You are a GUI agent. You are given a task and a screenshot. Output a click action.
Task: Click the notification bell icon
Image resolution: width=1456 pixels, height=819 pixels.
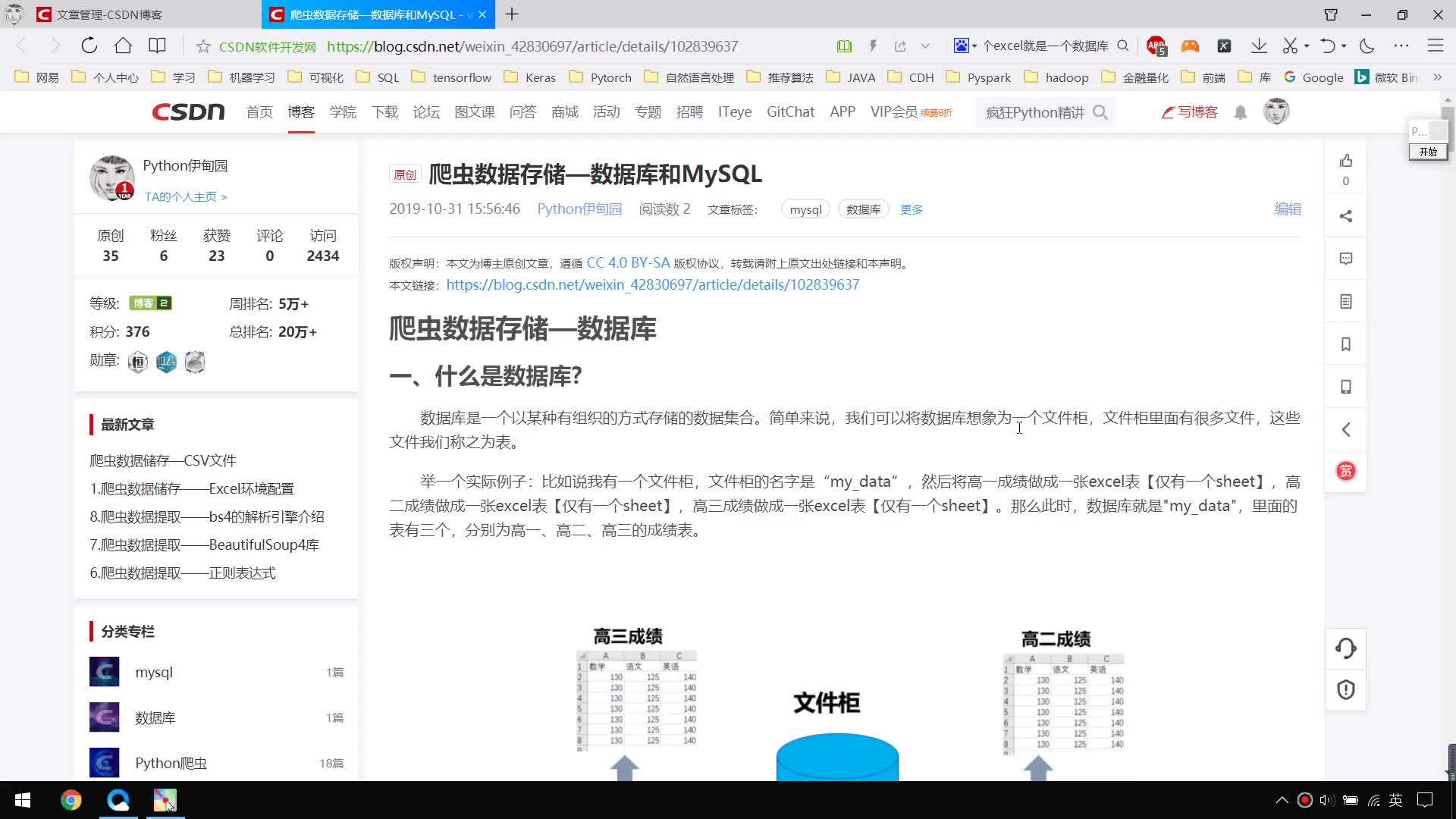[x=1240, y=112]
